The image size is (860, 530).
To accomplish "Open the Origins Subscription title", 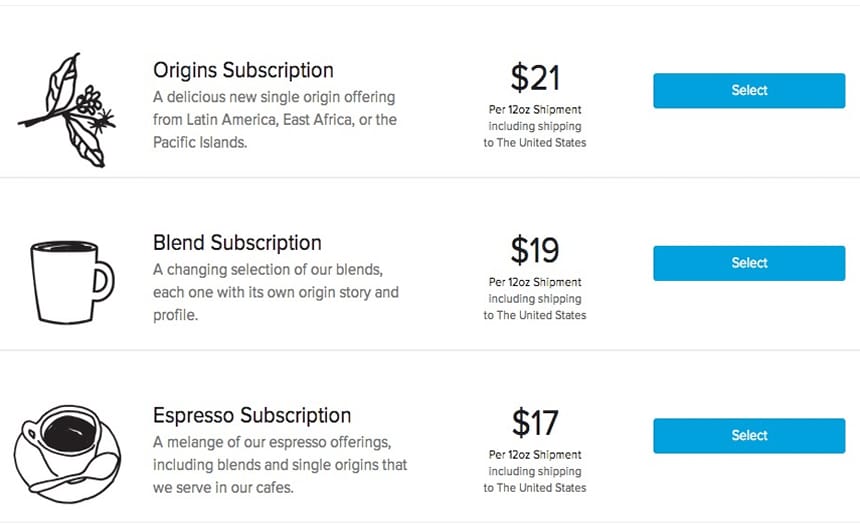I will 243,71.
